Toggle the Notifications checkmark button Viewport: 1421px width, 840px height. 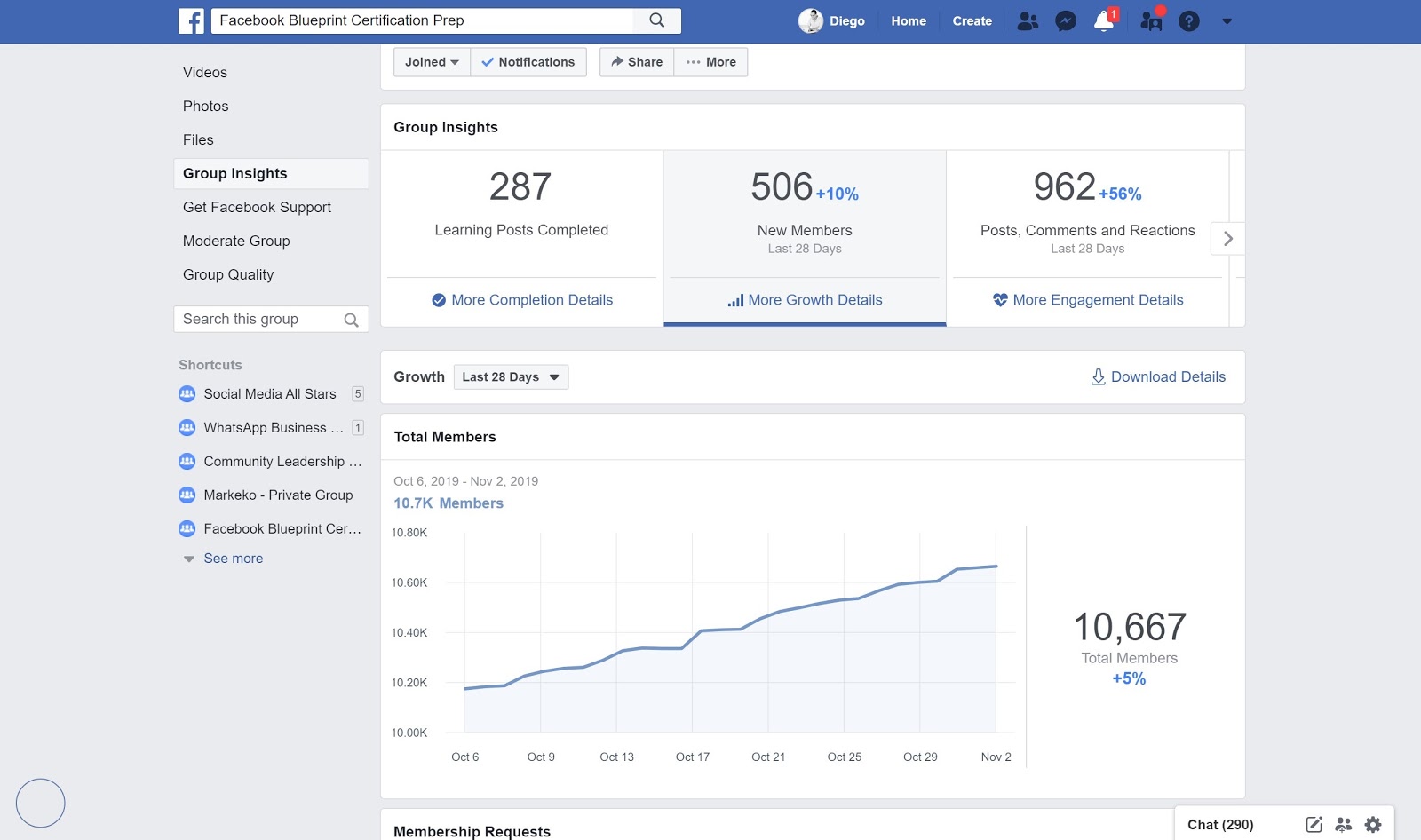(x=528, y=62)
